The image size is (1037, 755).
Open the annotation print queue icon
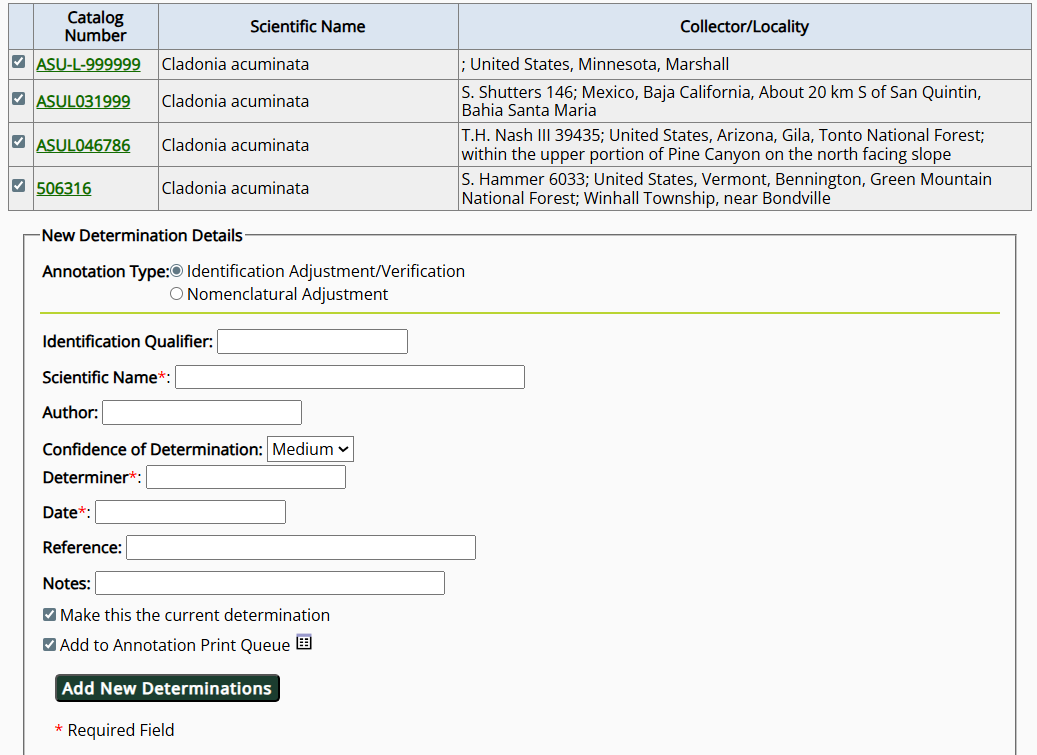tap(304, 643)
